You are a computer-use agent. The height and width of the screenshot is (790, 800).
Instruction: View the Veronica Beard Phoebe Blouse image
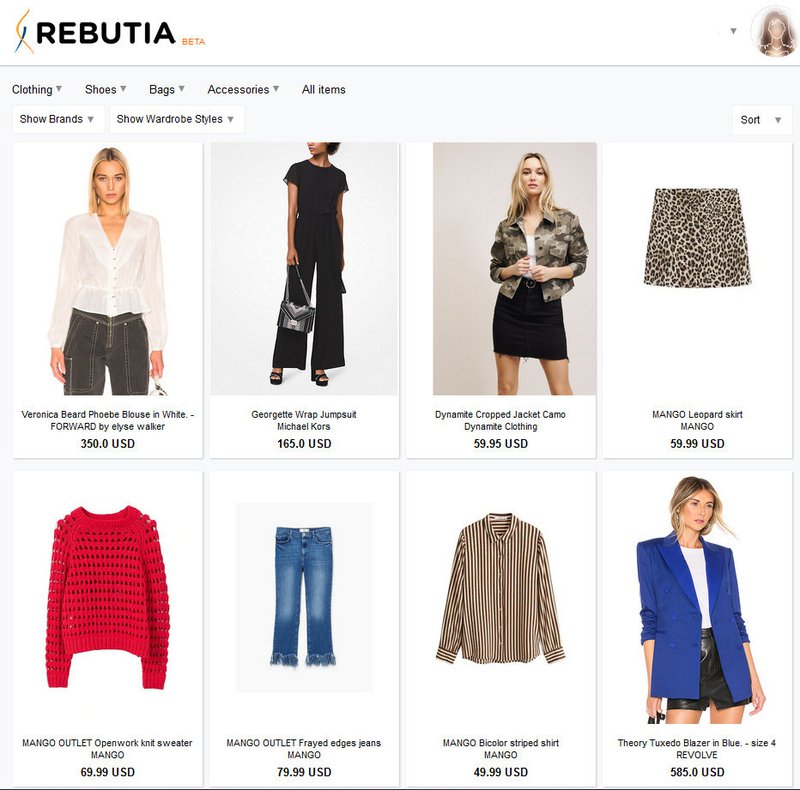point(108,269)
